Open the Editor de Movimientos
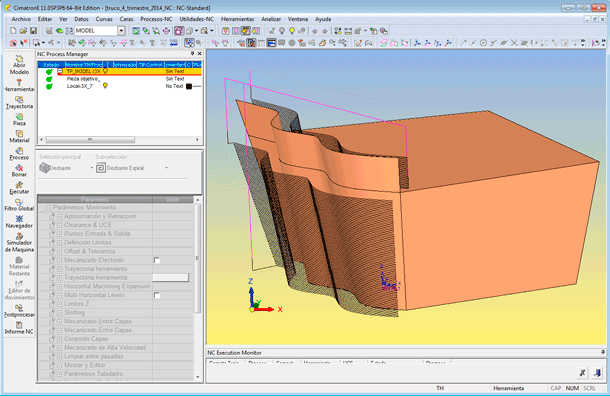The image size is (610, 396). point(19,290)
